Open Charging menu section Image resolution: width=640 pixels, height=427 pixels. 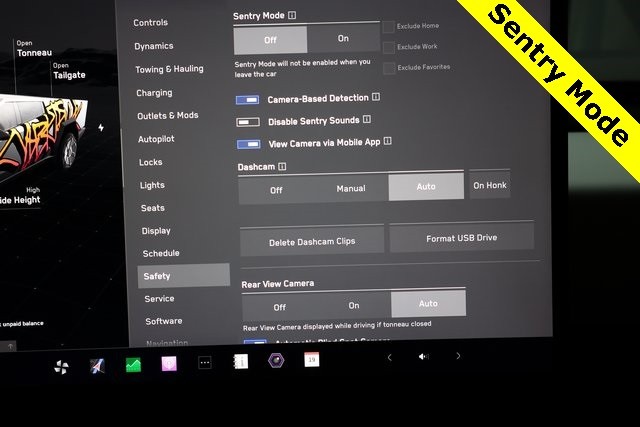[154, 93]
